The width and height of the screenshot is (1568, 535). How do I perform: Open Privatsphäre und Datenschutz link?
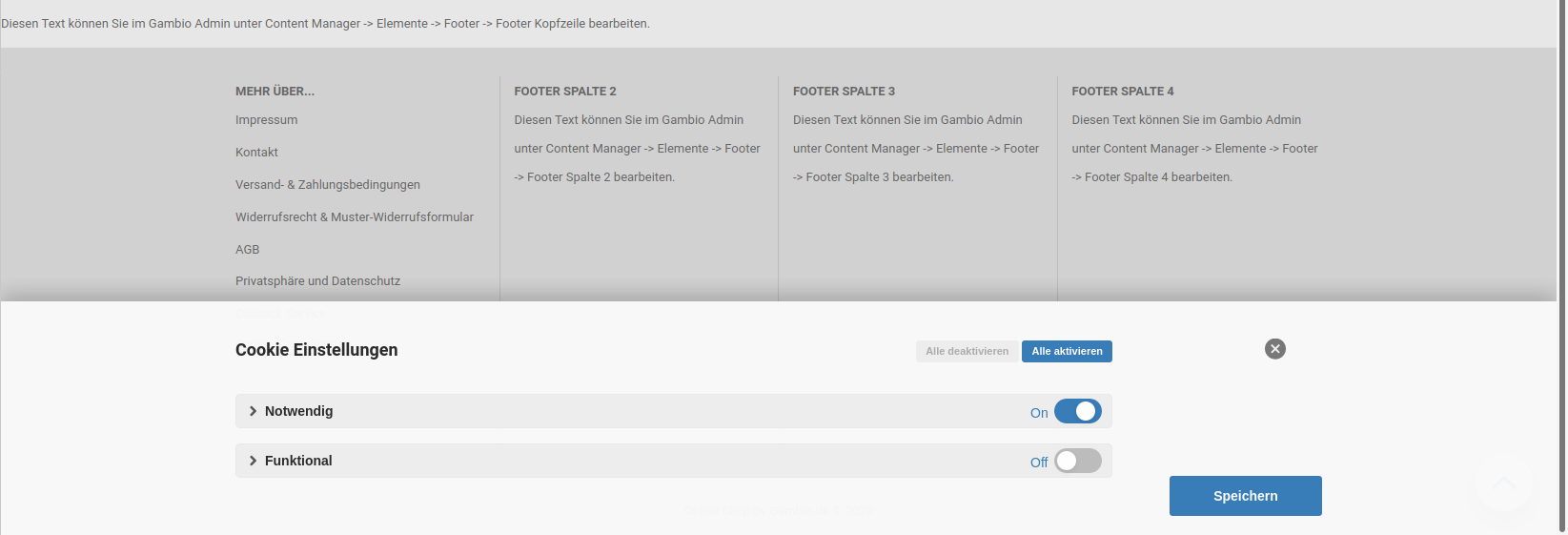(317, 281)
